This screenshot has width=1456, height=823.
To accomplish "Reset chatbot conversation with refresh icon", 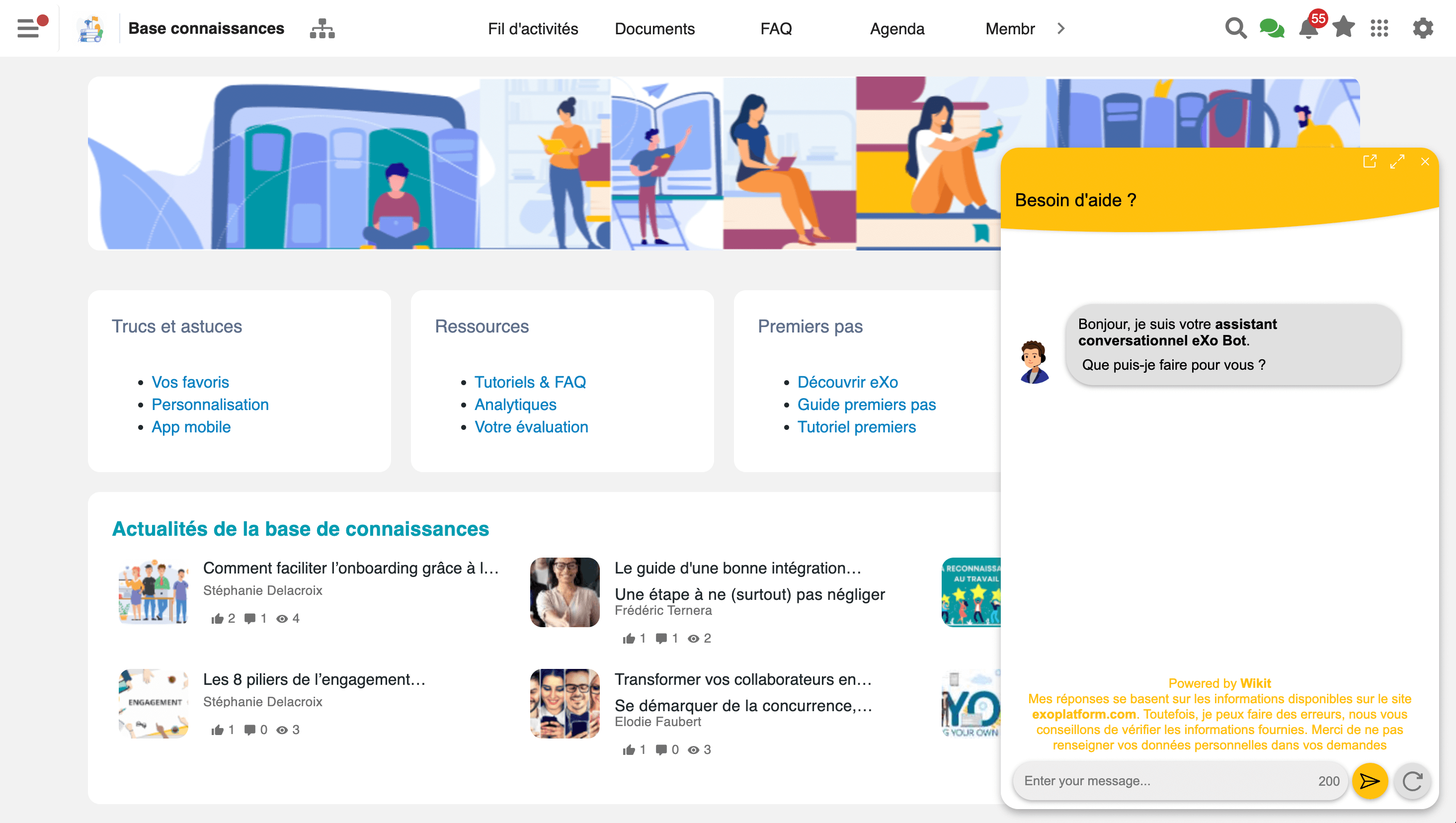I will click(1412, 781).
